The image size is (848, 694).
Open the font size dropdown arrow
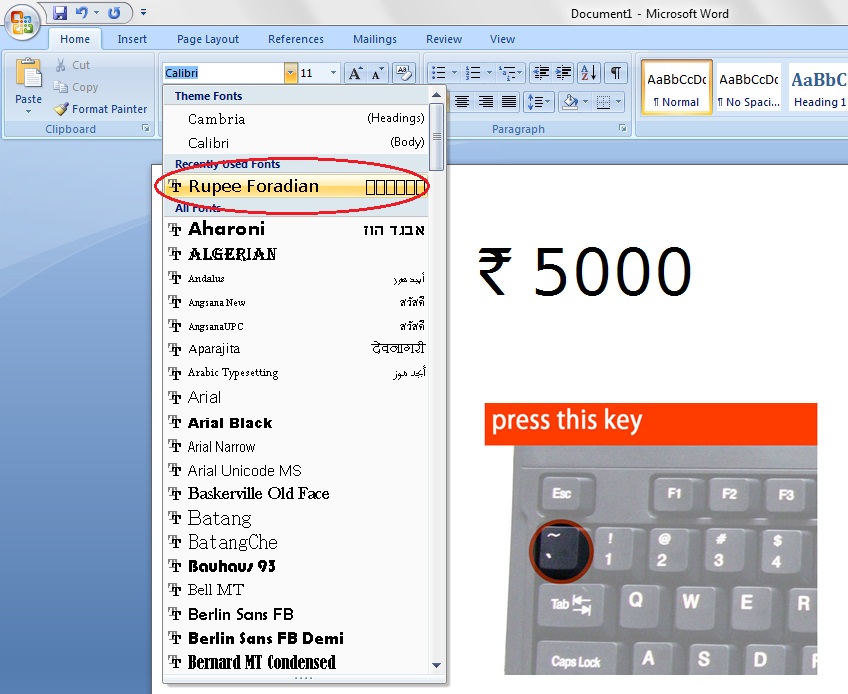(x=333, y=73)
